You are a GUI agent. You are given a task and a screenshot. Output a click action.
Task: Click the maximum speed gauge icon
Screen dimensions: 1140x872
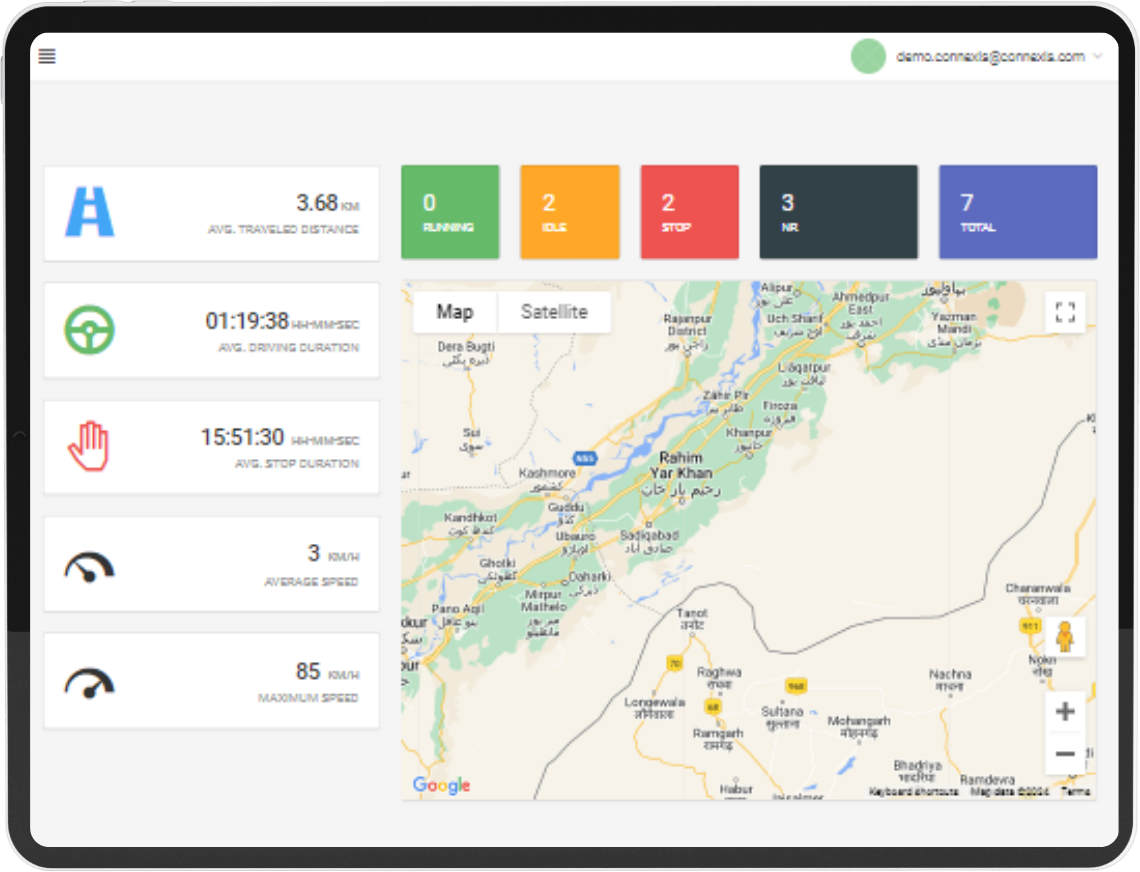click(x=90, y=682)
